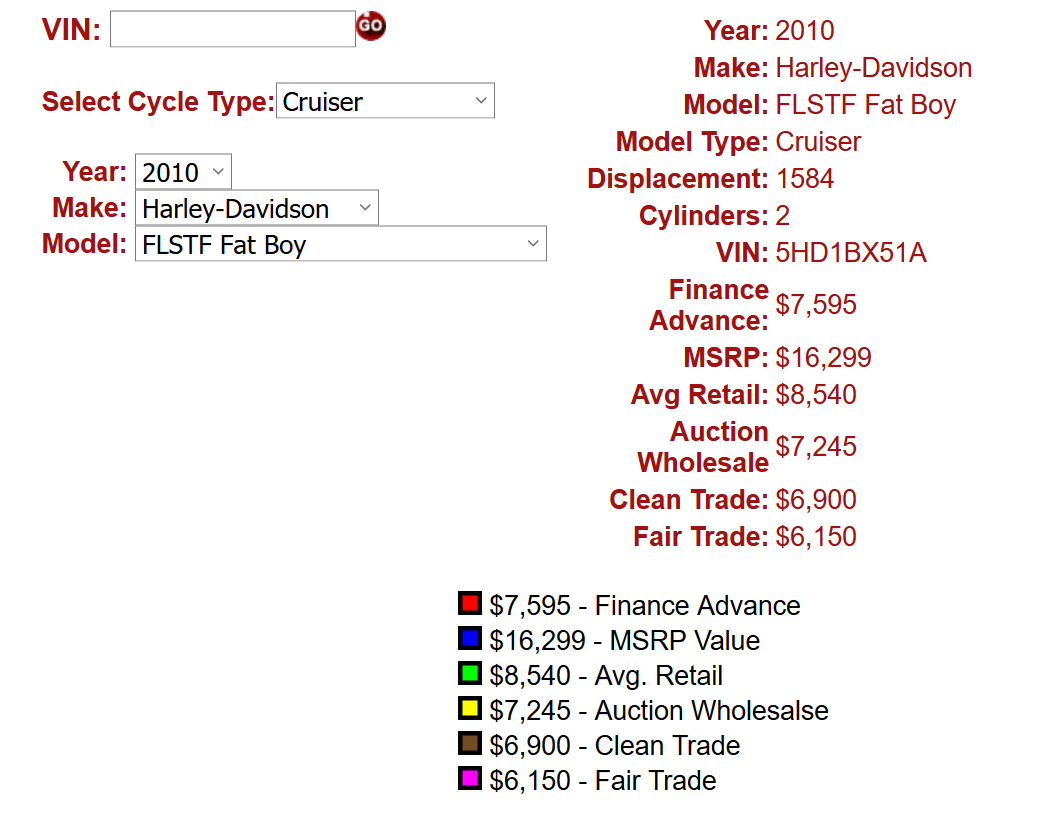This screenshot has height=816, width=1050.
Task: Click the MSRP value $16,299 in details
Action: tap(824, 358)
